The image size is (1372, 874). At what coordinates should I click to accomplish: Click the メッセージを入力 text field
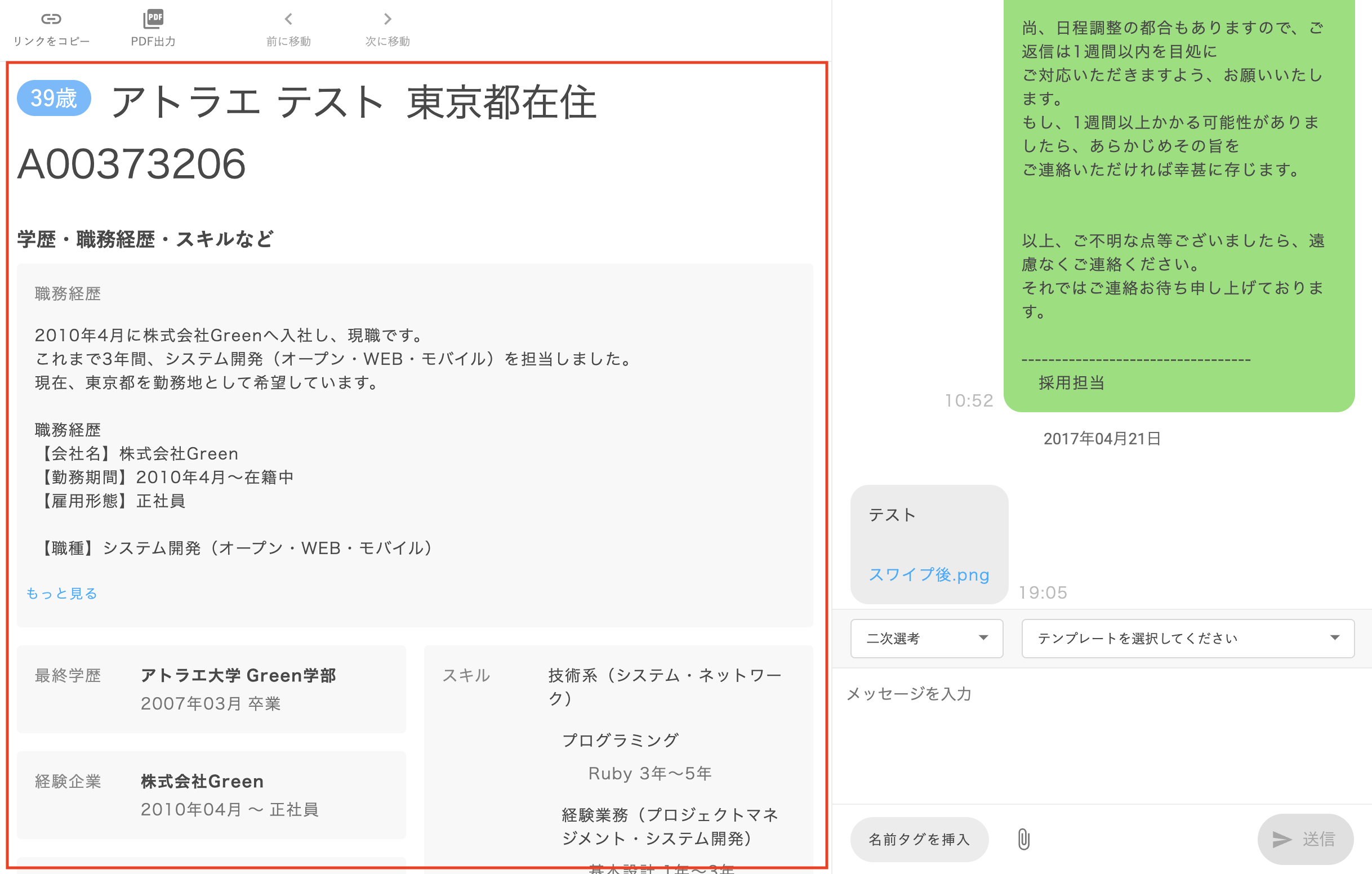click(x=1101, y=735)
